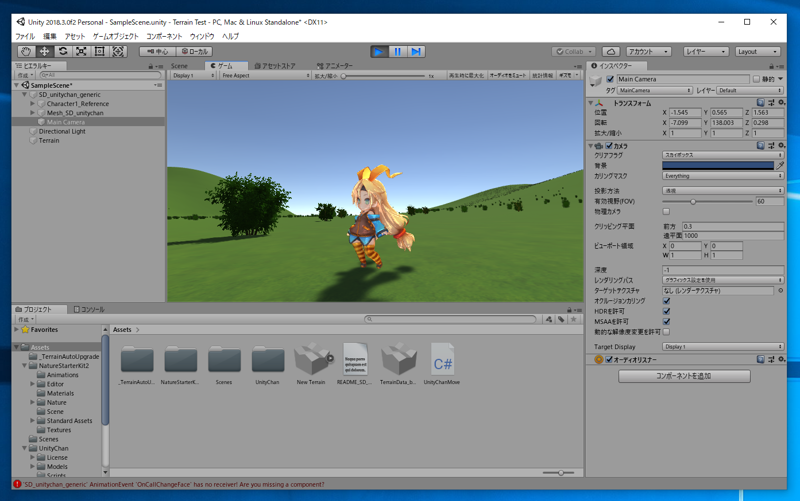Open Transform component help icon

click(760, 103)
